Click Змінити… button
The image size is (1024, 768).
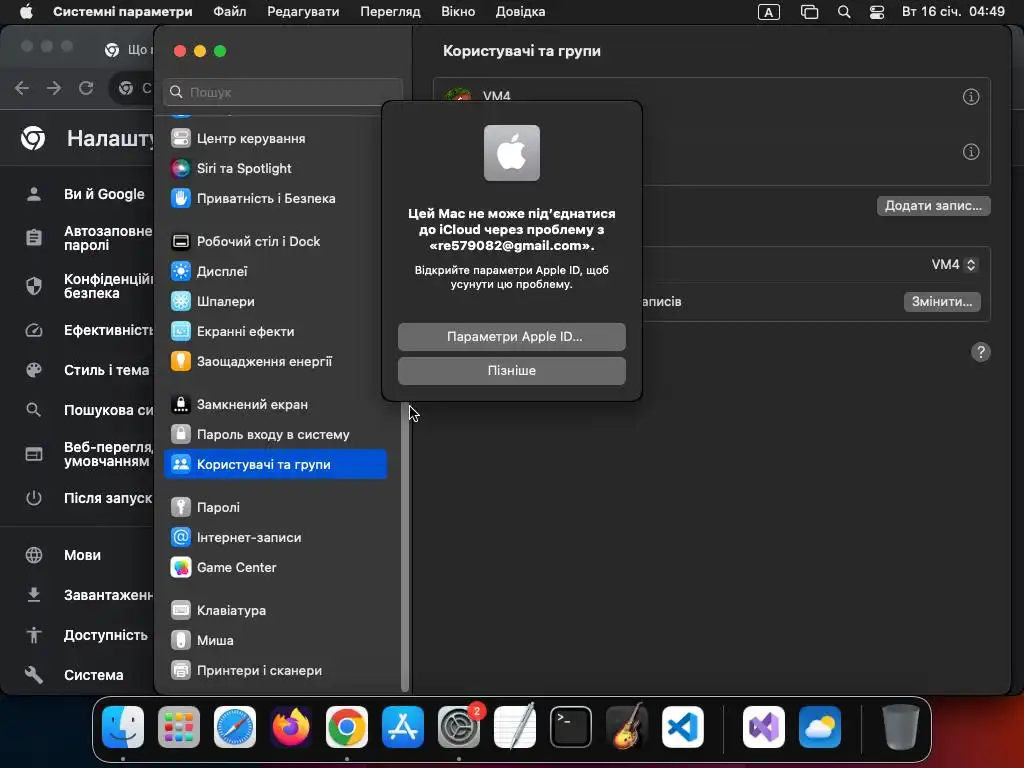942,302
